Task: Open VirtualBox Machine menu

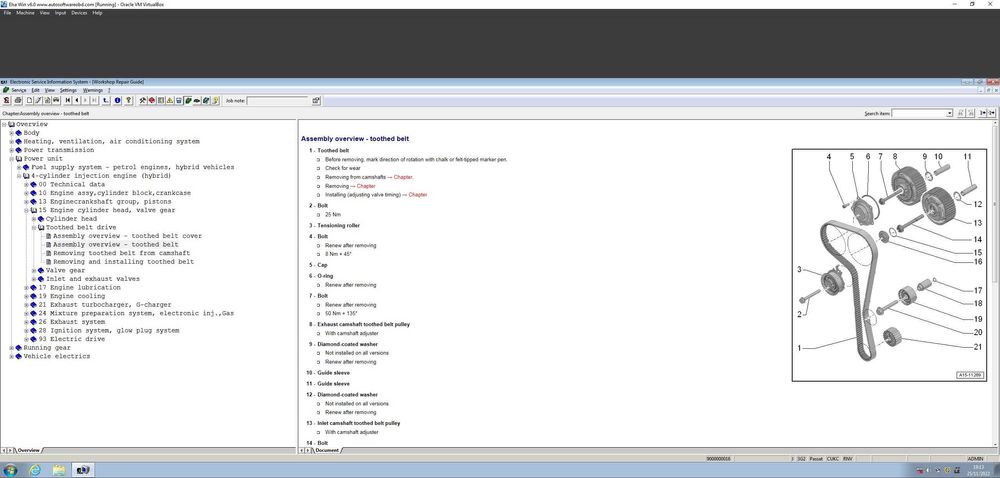Action: click(x=26, y=13)
